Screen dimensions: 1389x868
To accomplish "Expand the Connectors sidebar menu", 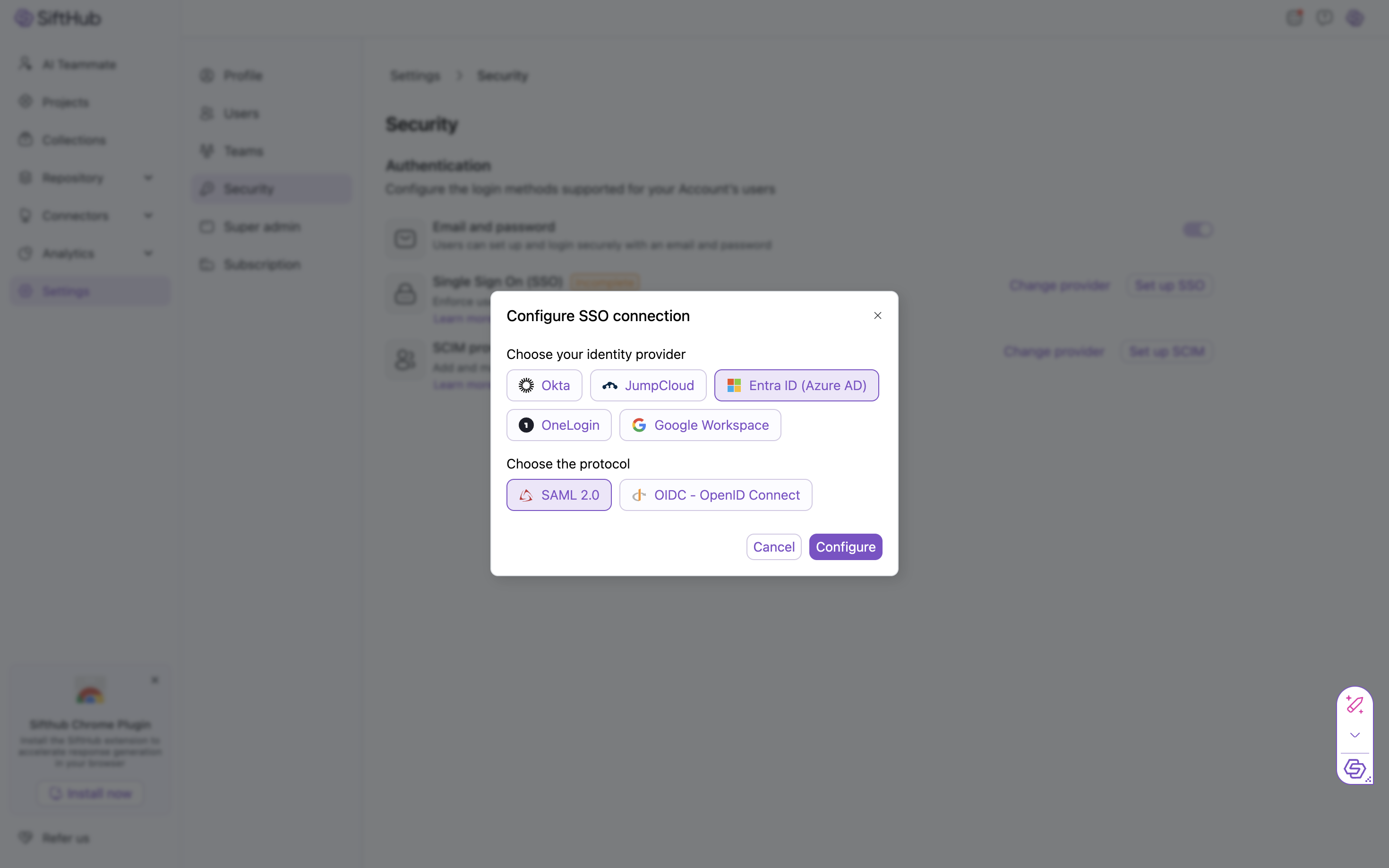I will [148, 216].
